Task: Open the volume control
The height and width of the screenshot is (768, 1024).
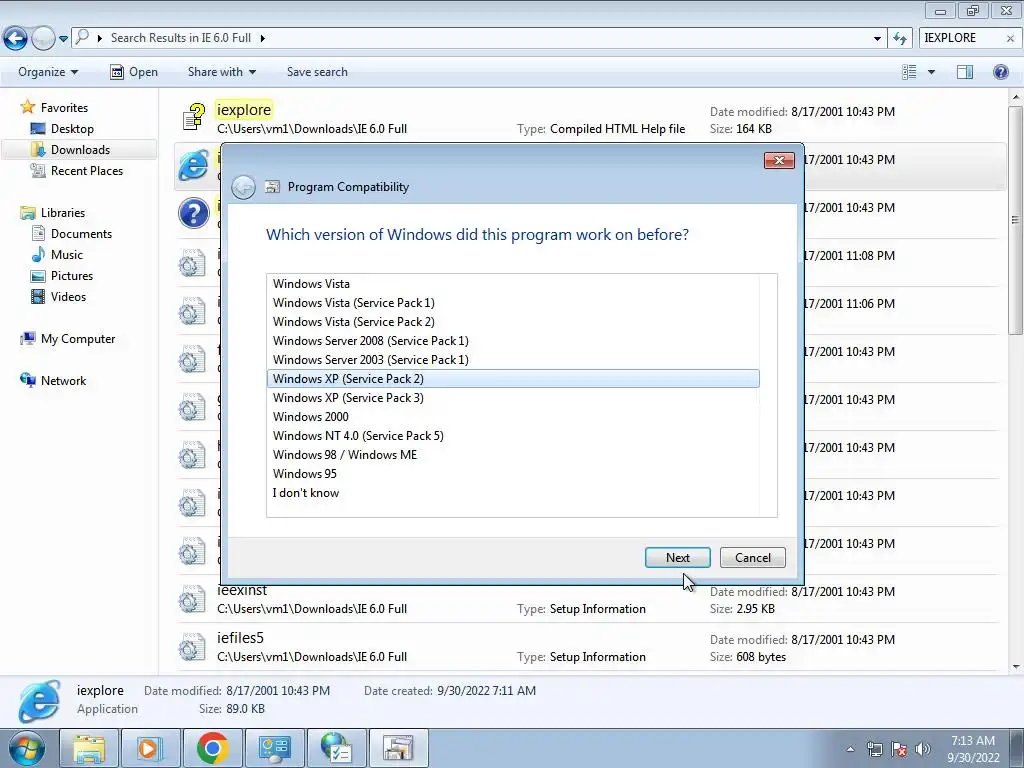Action: [x=923, y=749]
